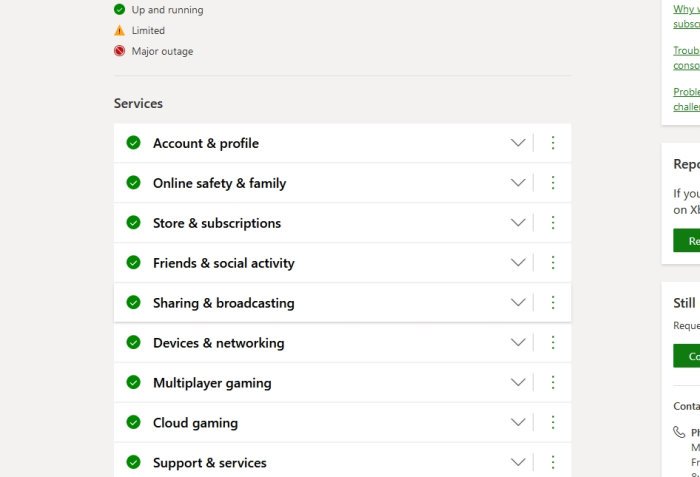The height and width of the screenshot is (477, 700).
Task: Open more options for Multiplayer gaming
Action: pyautogui.click(x=553, y=383)
